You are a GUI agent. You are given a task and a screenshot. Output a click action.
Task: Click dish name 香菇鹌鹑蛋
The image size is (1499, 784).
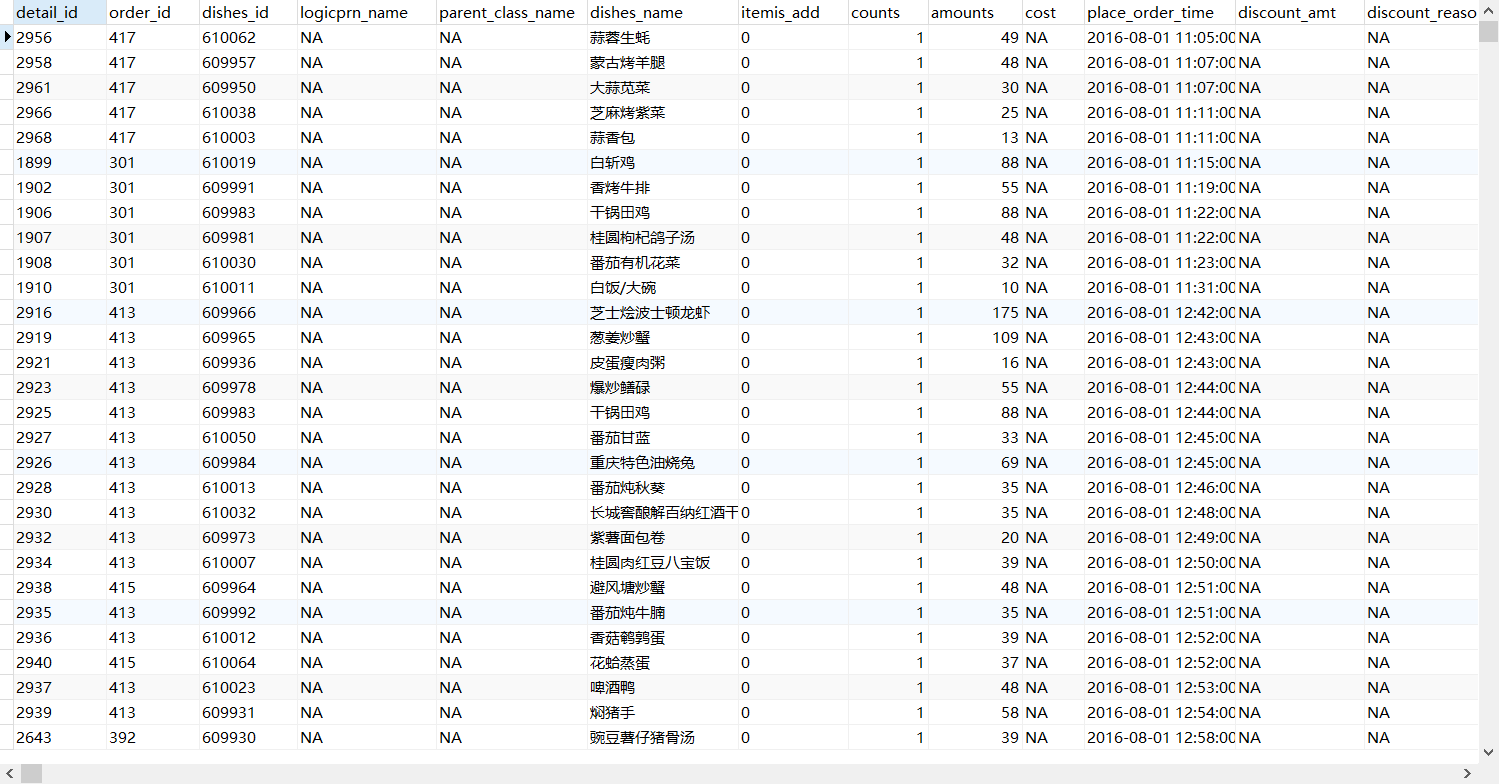coord(627,637)
